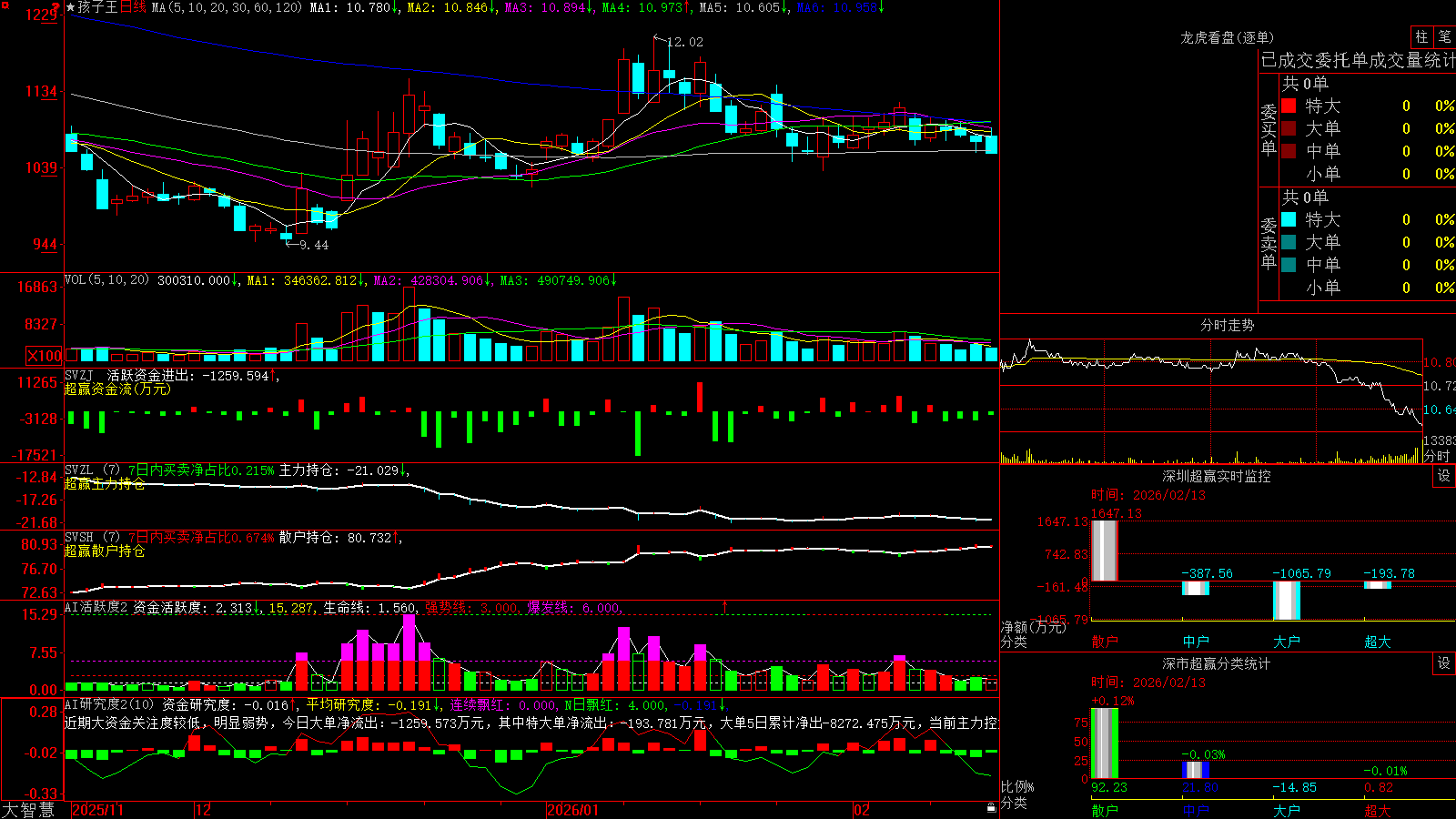Image resolution: width=1456 pixels, height=819 pixels.
Task: Open 设 settings for 深市超赢分类统计
Action: tap(1444, 663)
